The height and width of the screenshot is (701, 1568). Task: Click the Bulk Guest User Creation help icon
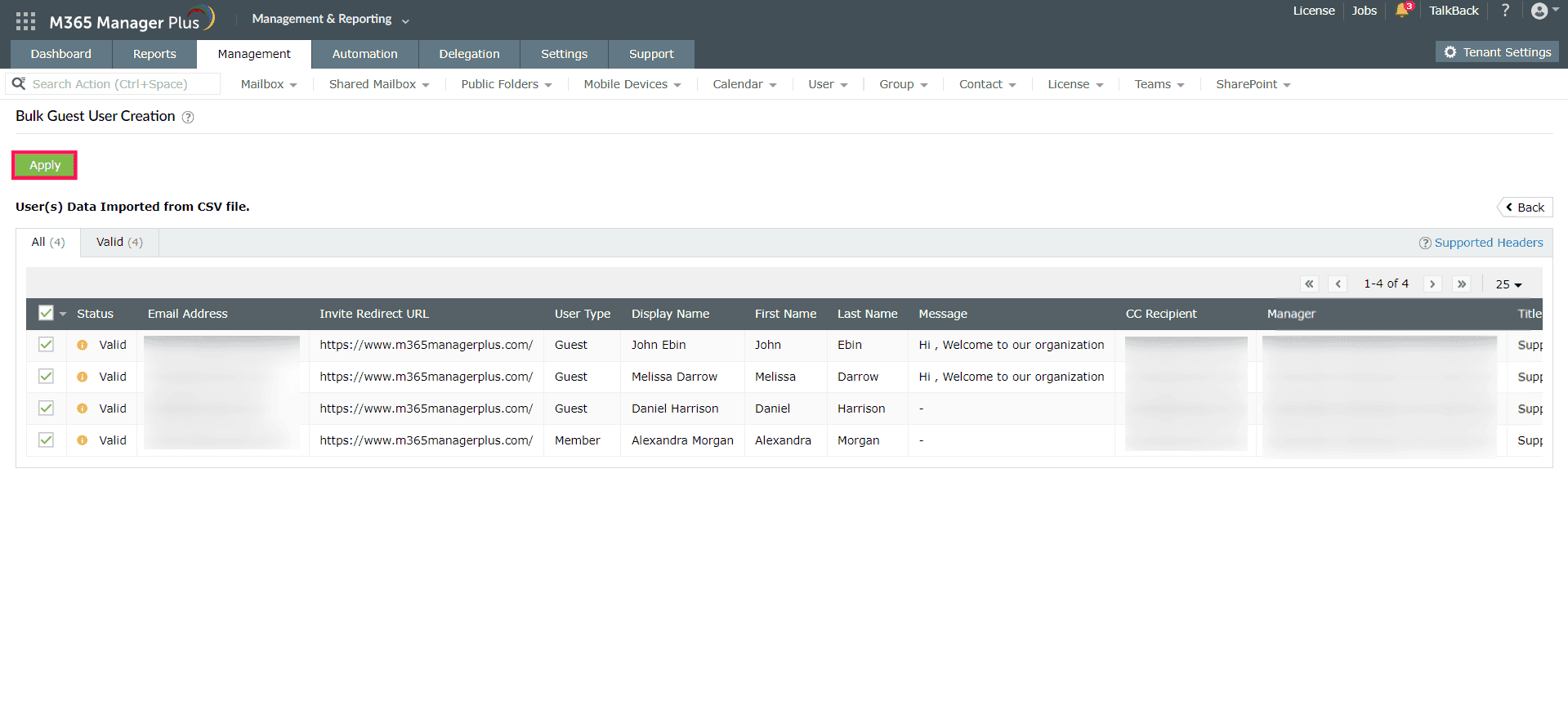[x=188, y=118]
